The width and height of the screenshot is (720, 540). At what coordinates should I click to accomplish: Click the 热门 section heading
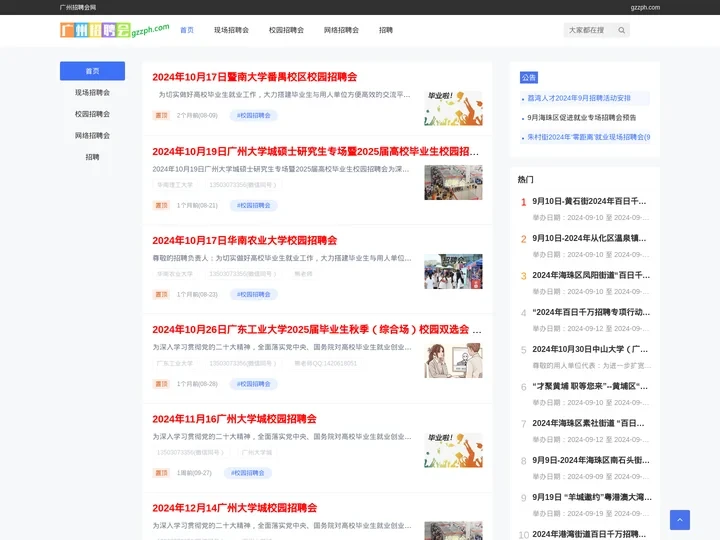click(x=526, y=180)
